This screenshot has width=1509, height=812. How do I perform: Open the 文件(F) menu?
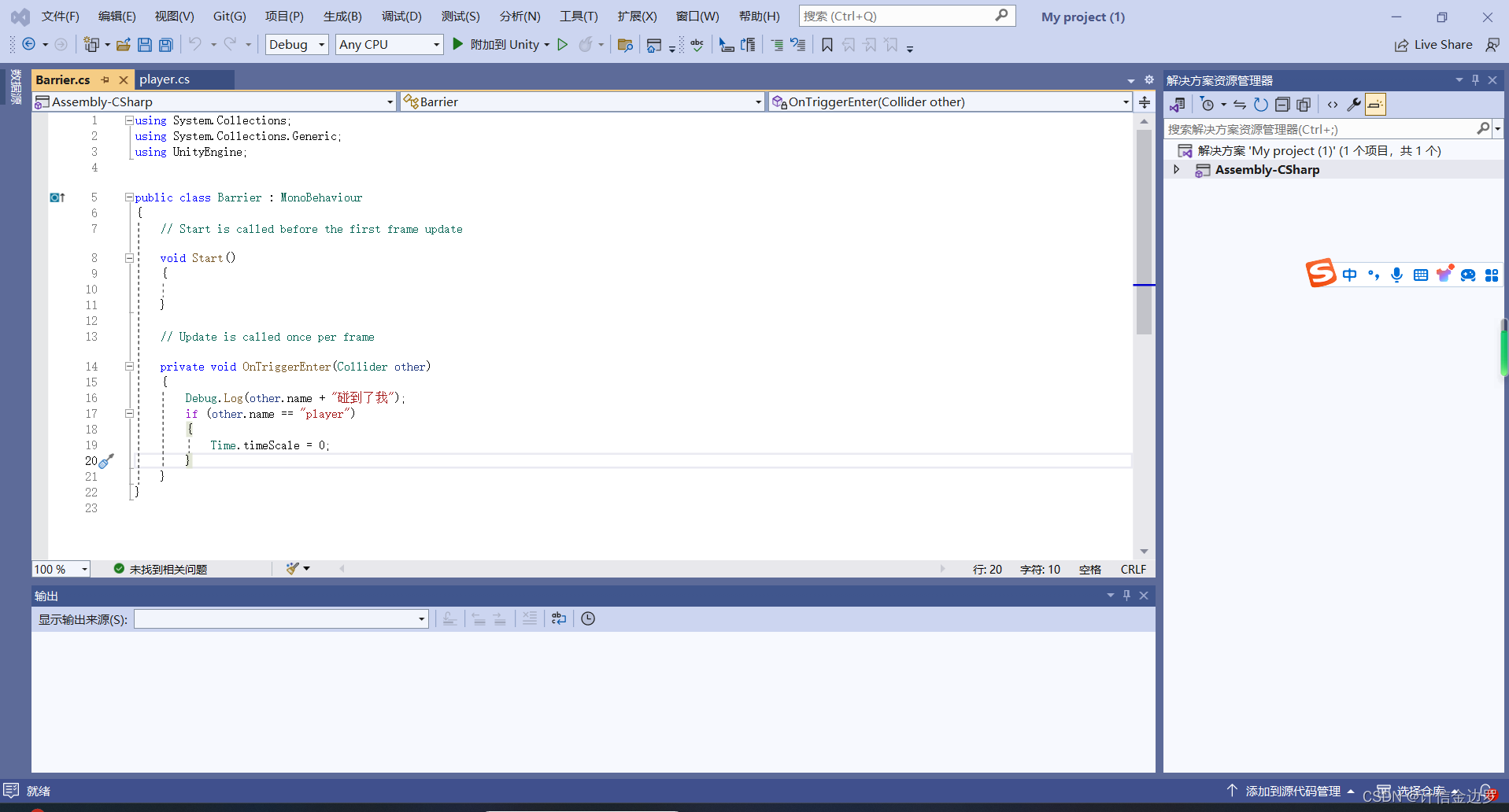coord(61,16)
